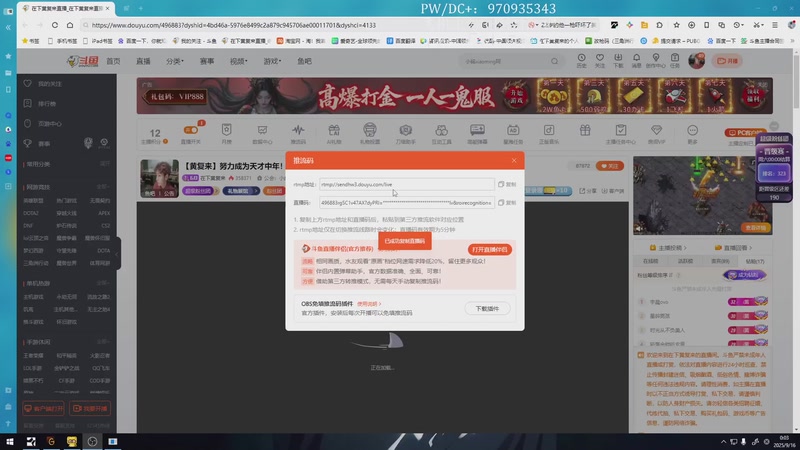Go to 直播 in top navigation
The image size is (800, 450).
tap(143, 61)
